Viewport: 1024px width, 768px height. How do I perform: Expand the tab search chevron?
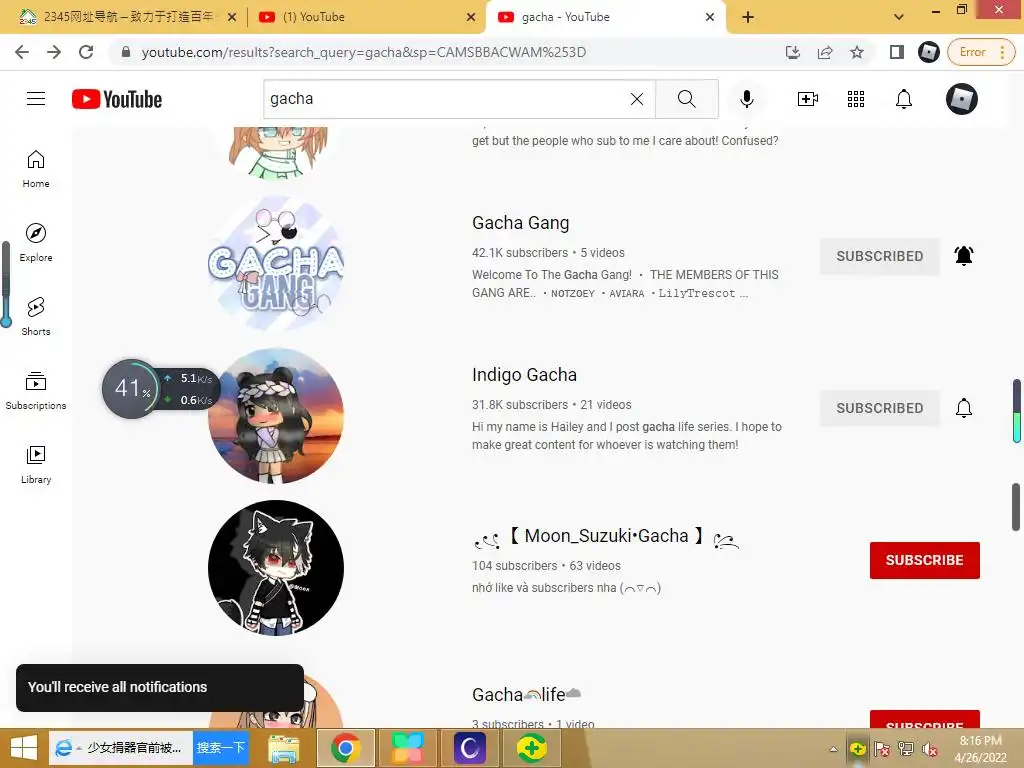[x=899, y=18]
